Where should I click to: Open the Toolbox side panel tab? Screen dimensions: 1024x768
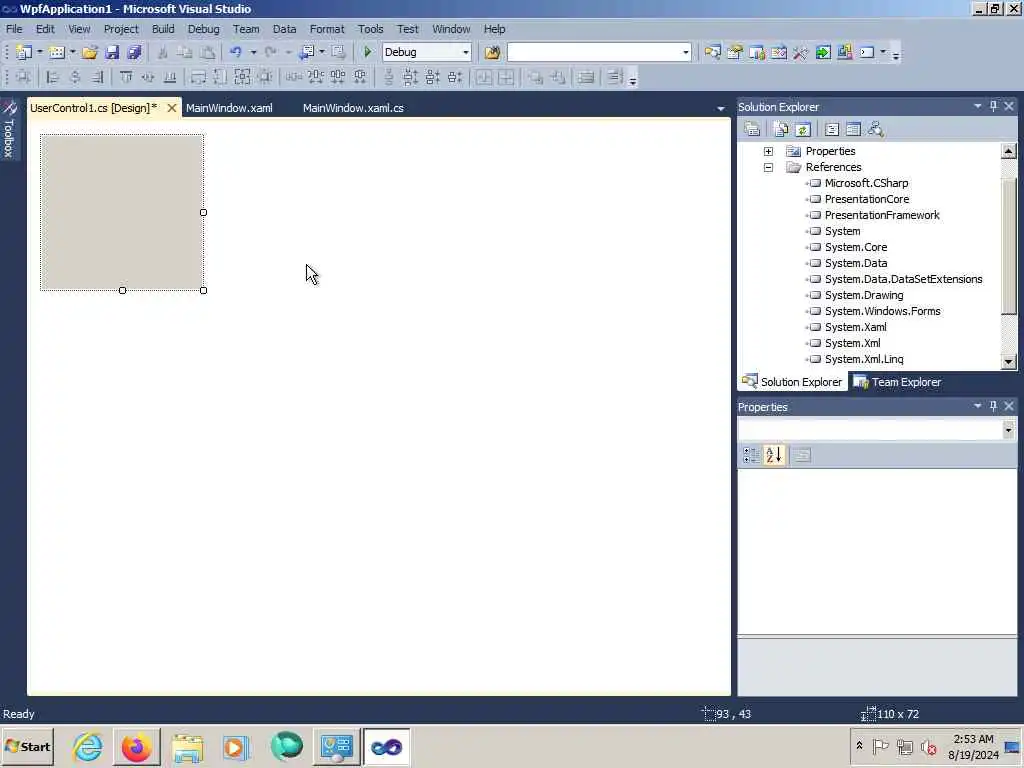[8, 129]
